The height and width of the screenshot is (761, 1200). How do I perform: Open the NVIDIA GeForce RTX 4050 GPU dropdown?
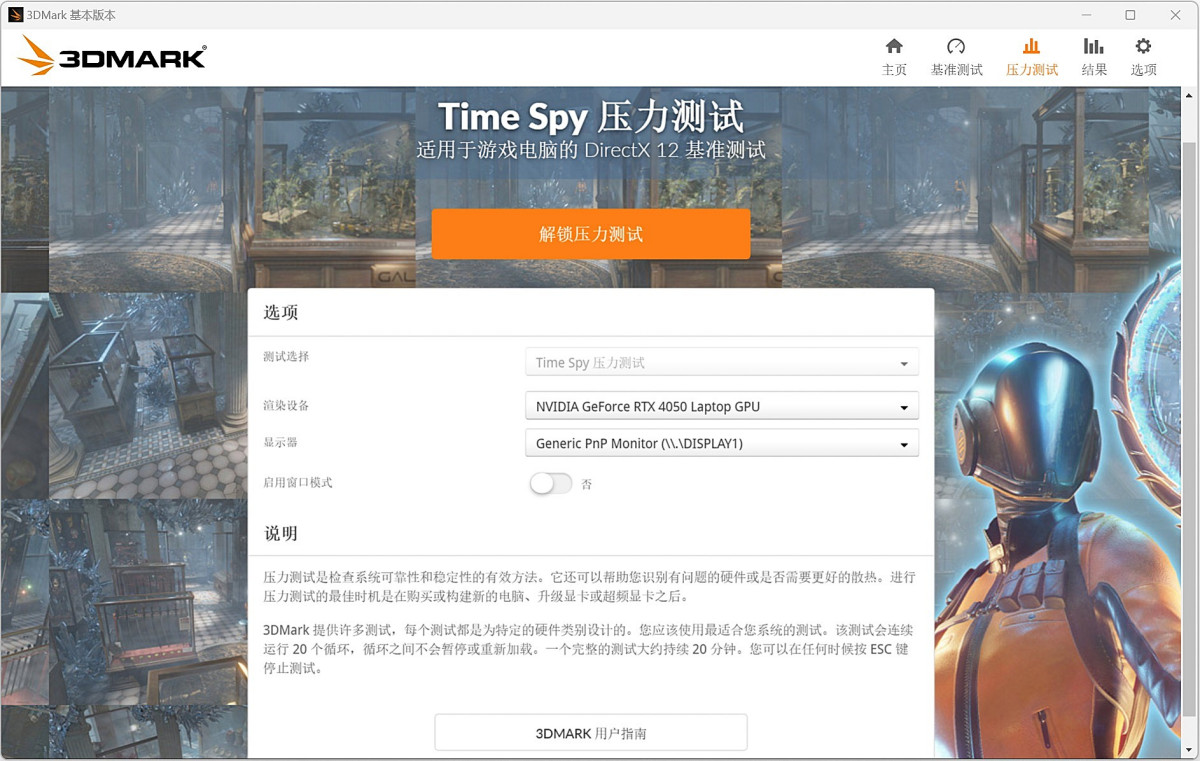pyautogui.click(x=721, y=406)
